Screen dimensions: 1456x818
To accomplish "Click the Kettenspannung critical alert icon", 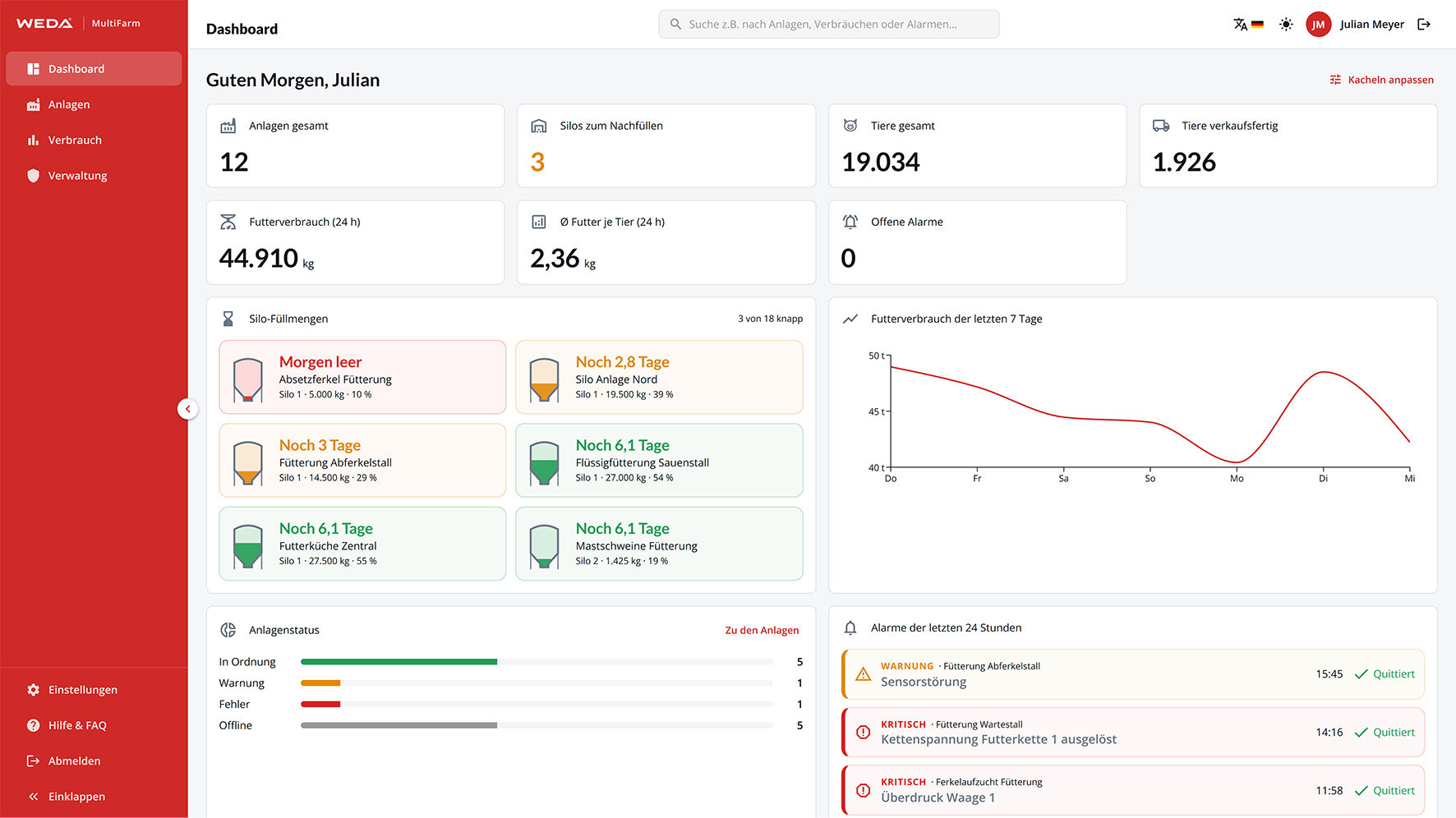I will (x=863, y=733).
